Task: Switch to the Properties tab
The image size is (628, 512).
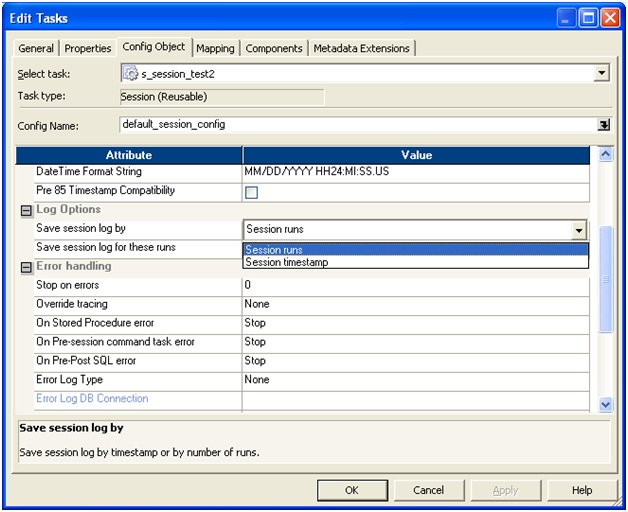Action: [x=88, y=48]
